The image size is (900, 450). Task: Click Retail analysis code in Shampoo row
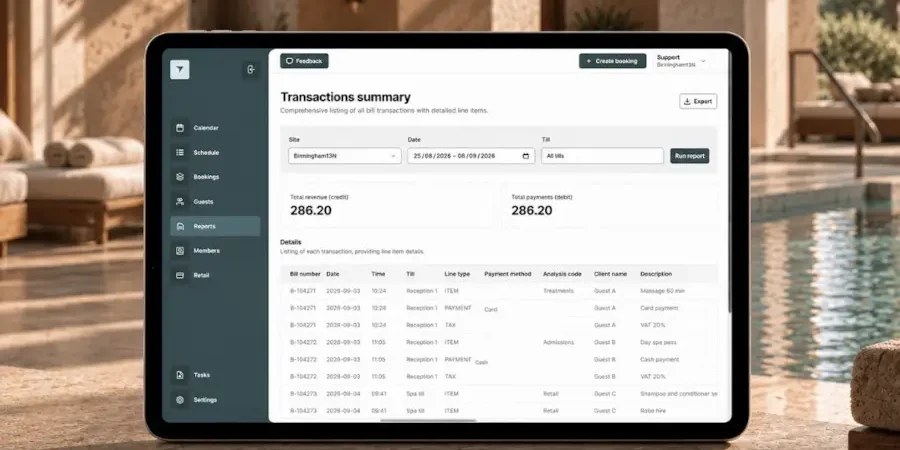point(550,394)
